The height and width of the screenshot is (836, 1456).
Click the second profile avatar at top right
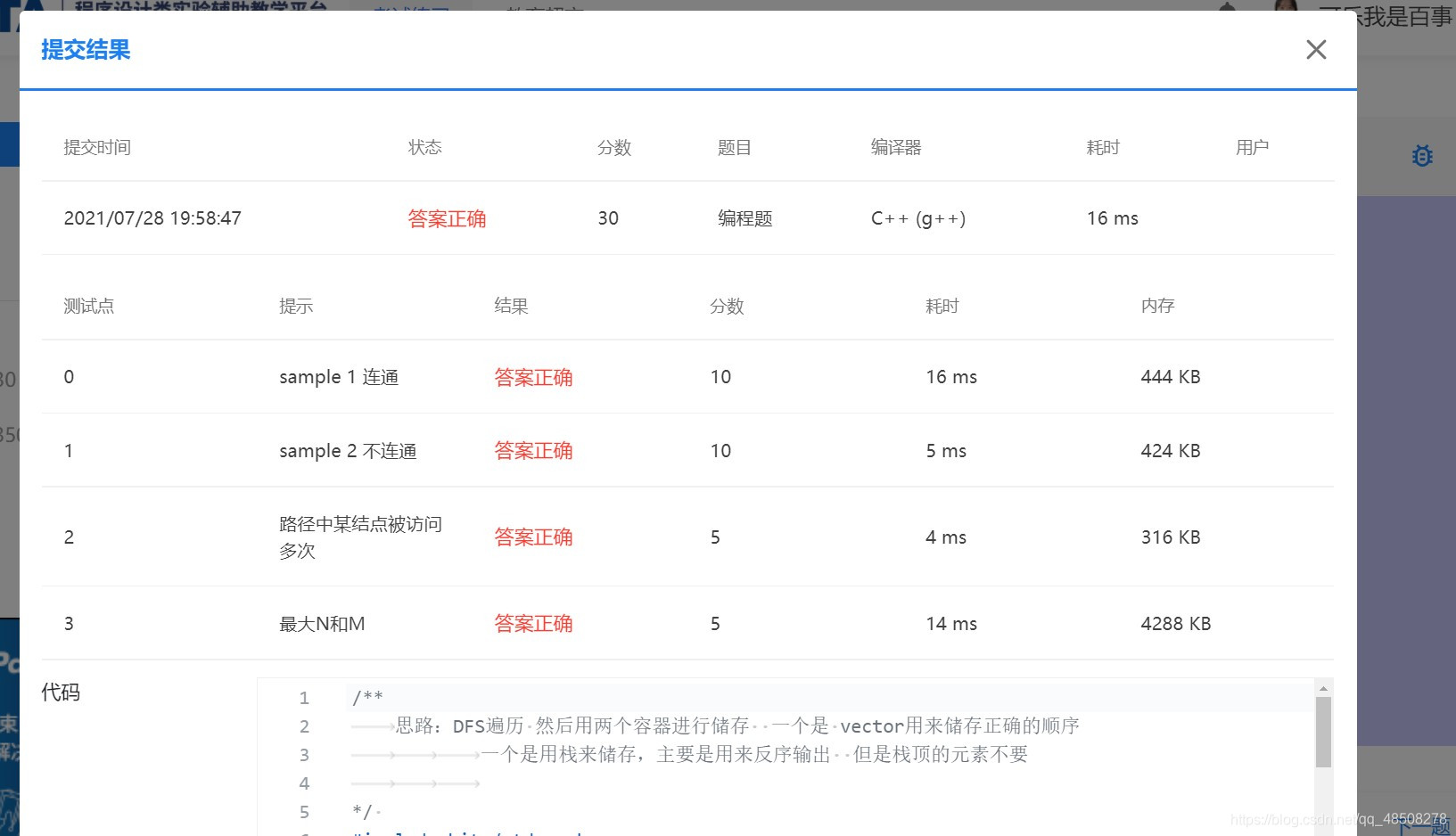(1285, 9)
